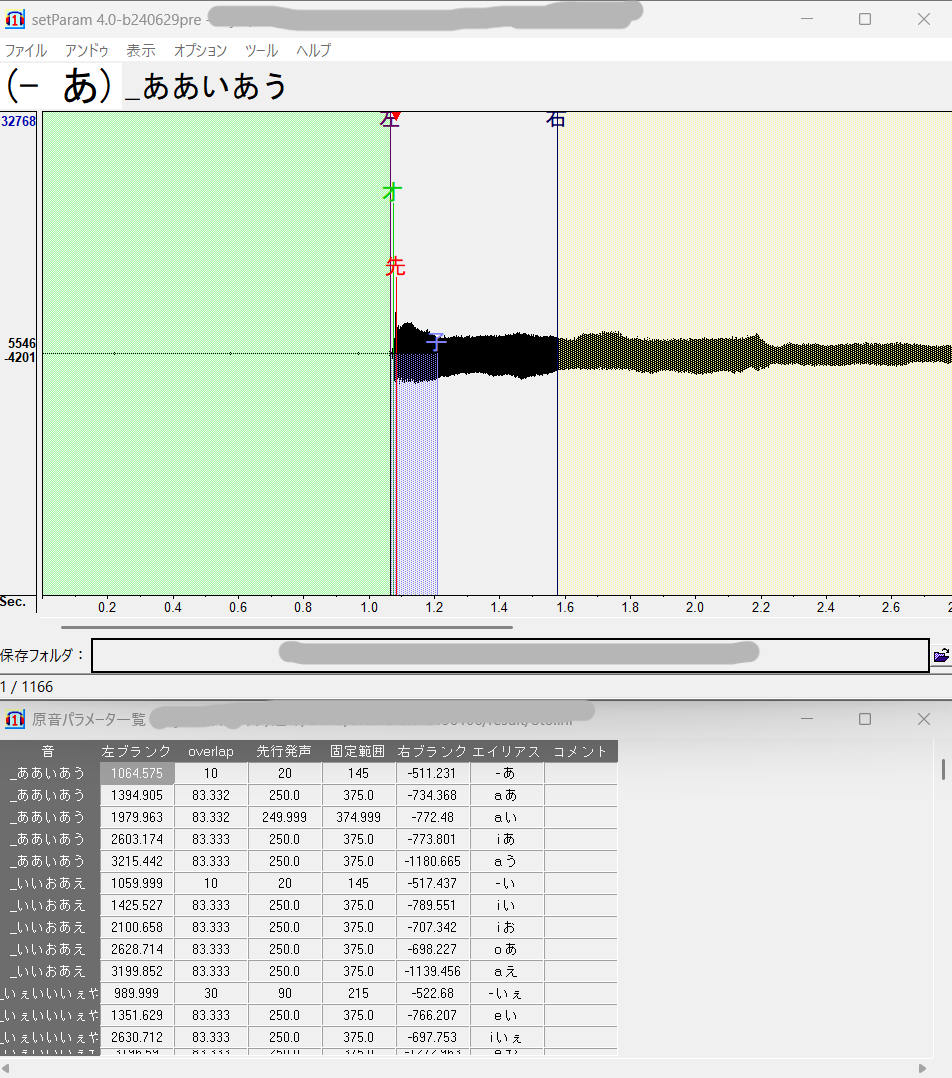This screenshot has height=1078, width=952.
Task: Minimize the 原音パラメータ一覧 window
Action: pyautogui.click(x=807, y=719)
